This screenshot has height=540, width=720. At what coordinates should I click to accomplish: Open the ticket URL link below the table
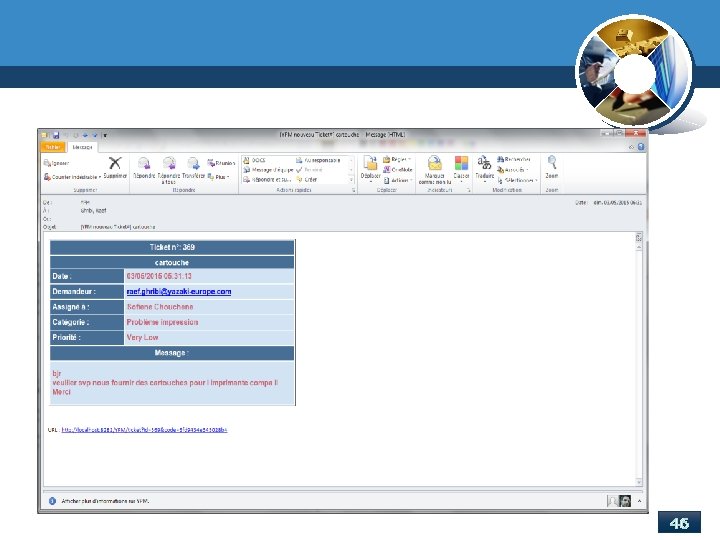[x=144, y=430]
